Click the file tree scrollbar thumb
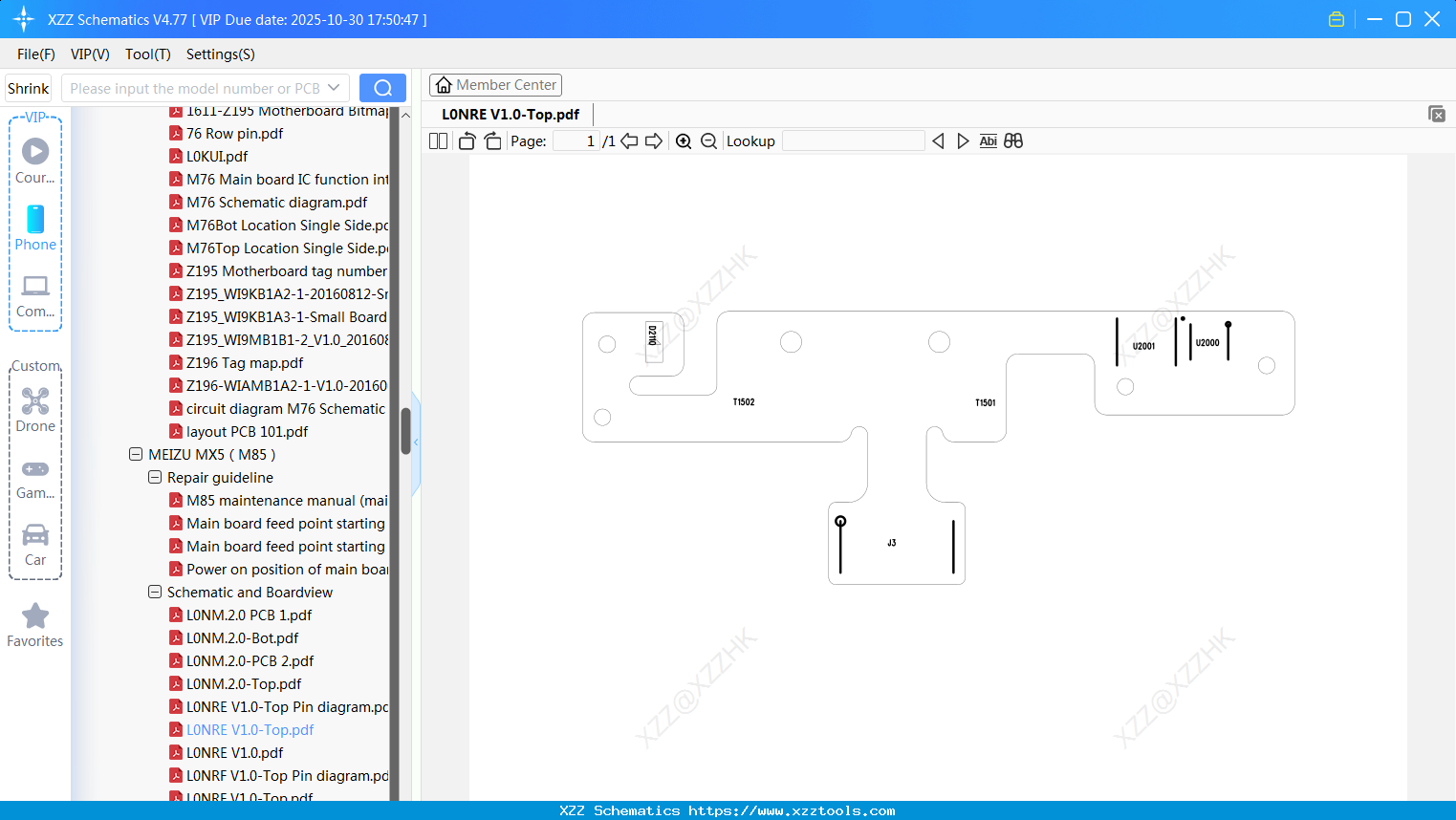 405,431
